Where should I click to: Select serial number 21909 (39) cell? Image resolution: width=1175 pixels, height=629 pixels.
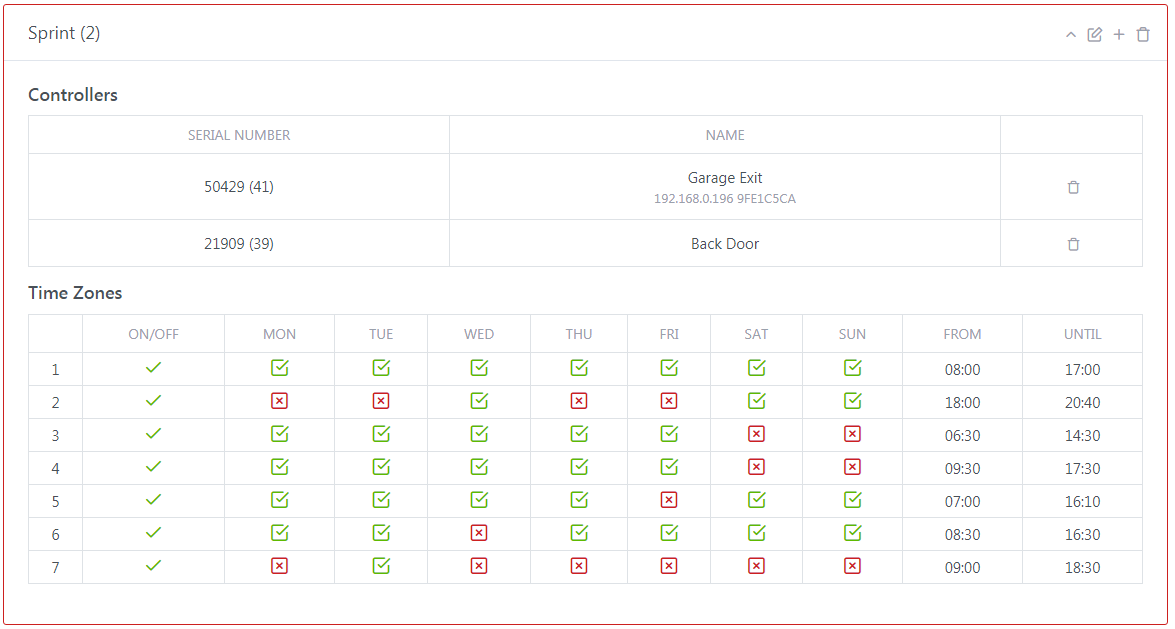(x=239, y=244)
